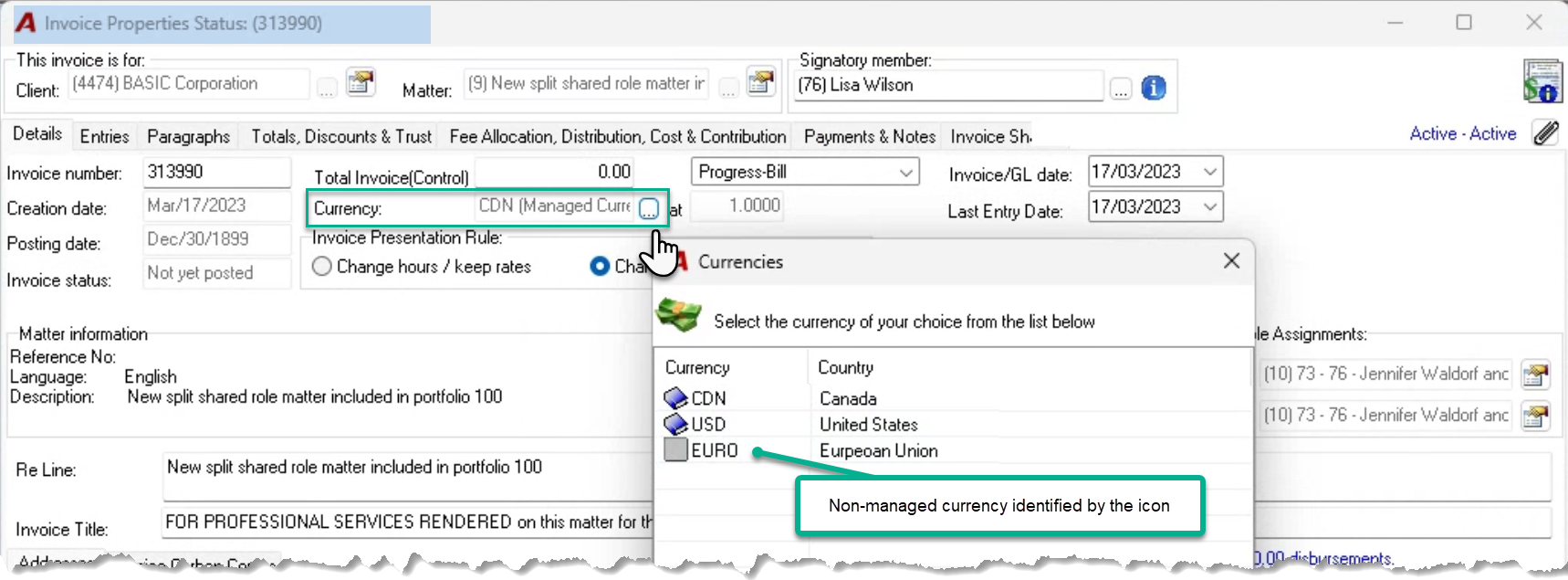Open matter properties icon beside Matter field
Image resolution: width=1568 pixels, height=580 pixels.
[x=760, y=82]
